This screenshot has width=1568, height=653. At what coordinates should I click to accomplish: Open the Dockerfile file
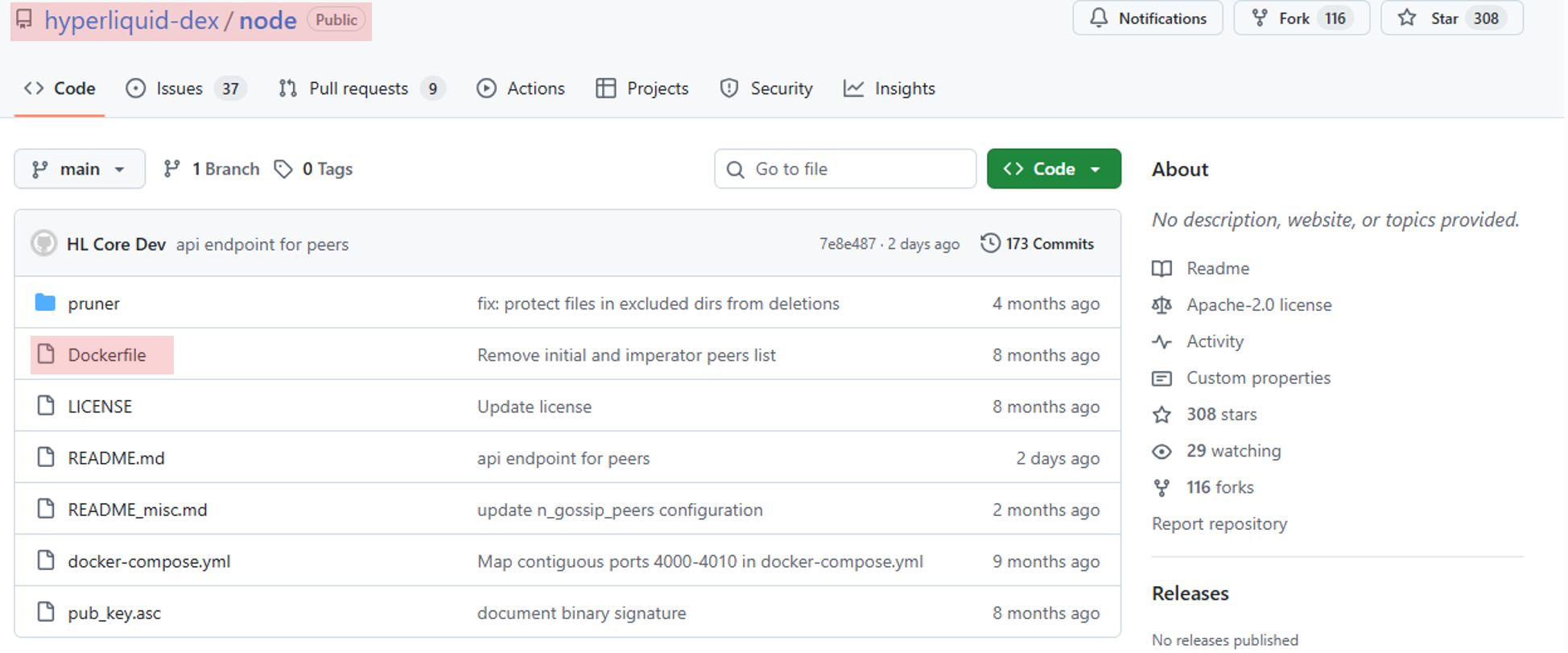pos(107,355)
